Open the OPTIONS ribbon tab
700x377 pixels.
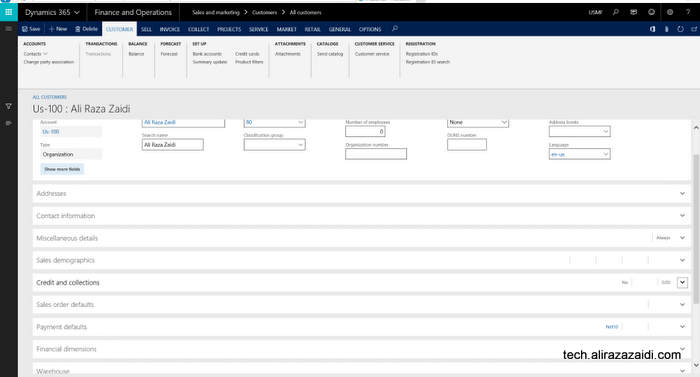370,29
